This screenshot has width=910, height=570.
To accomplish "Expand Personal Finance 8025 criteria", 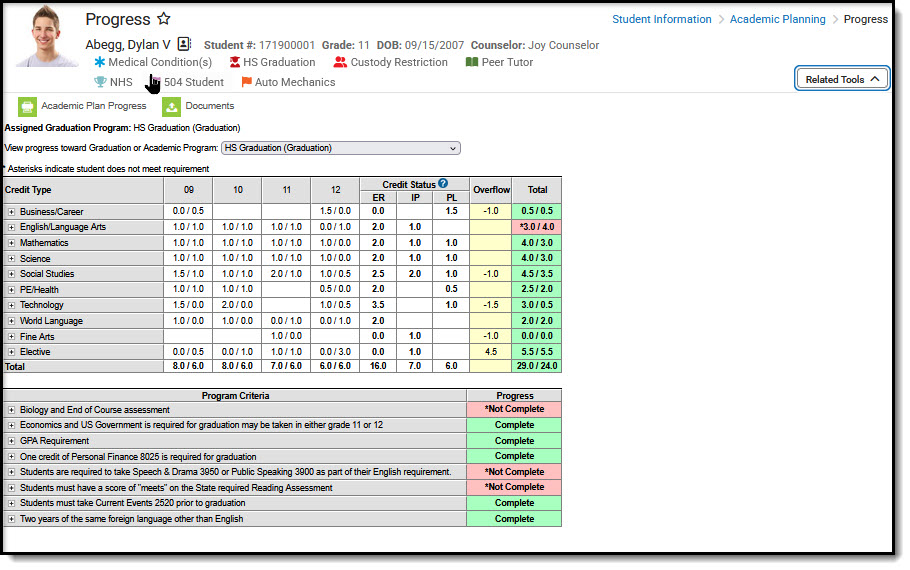I will (11, 457).
